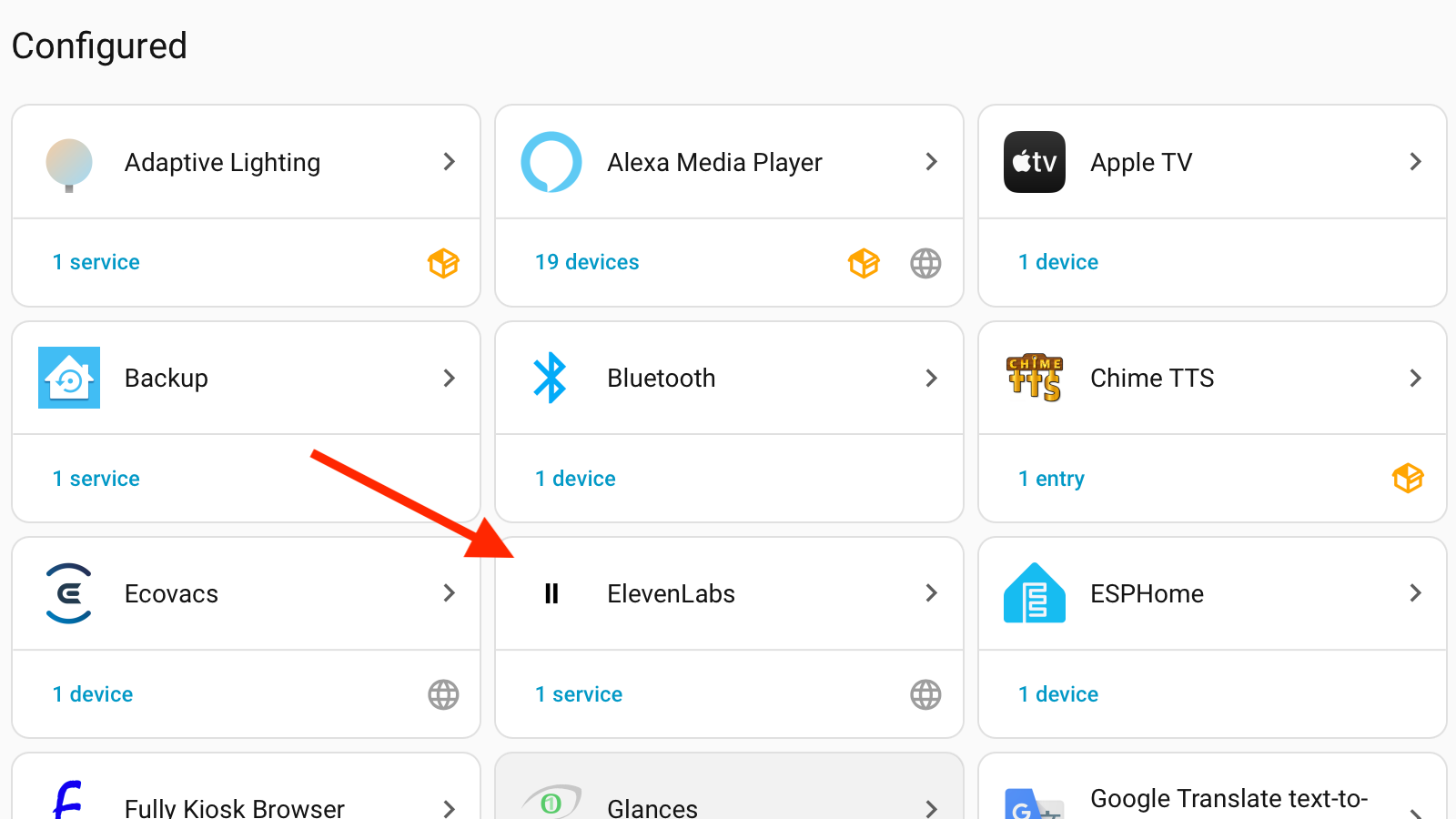This screenshot has height=819, width=1456.
Task: Select the Google Translate text-to- title
Action: coord(1228,798)
